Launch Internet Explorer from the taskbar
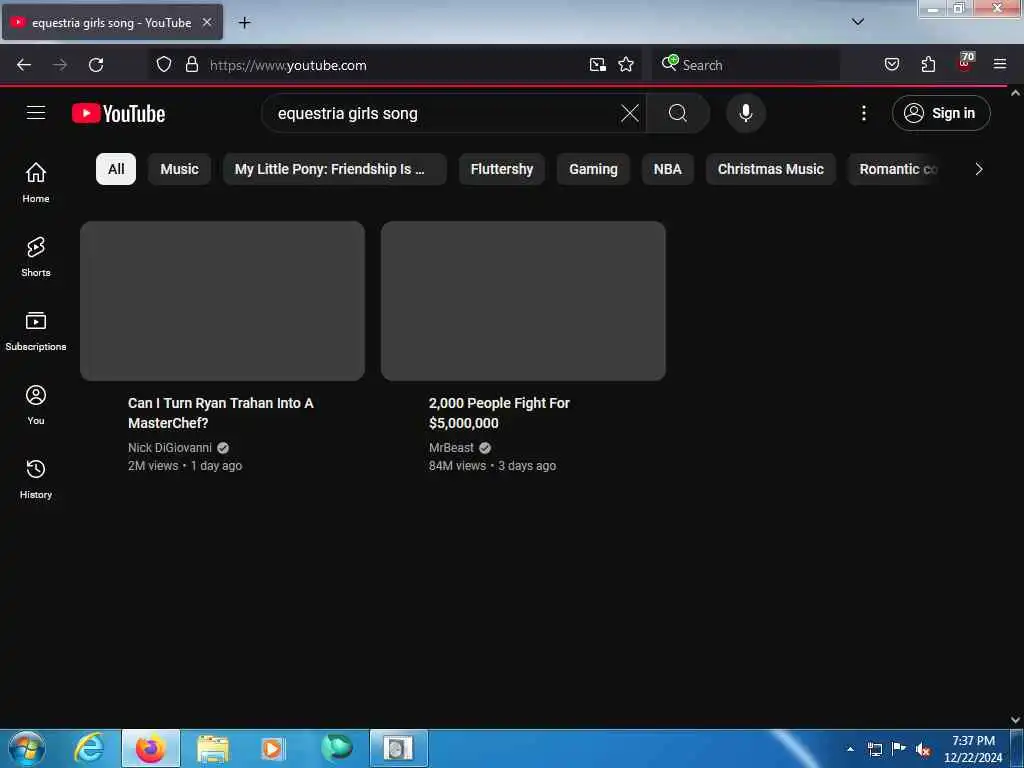Image resolution: width=1024 pixels, height=768 pixels. [x=89, y=748]
